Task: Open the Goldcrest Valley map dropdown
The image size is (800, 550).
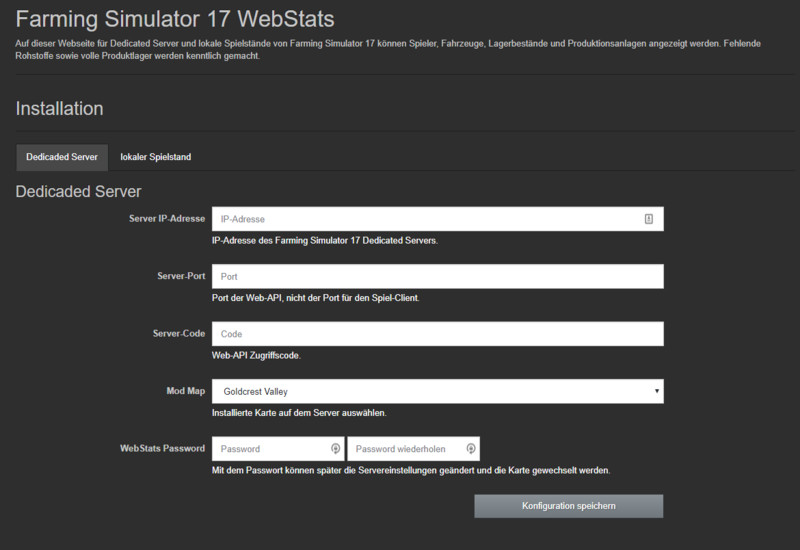Action: click(437, 391)
